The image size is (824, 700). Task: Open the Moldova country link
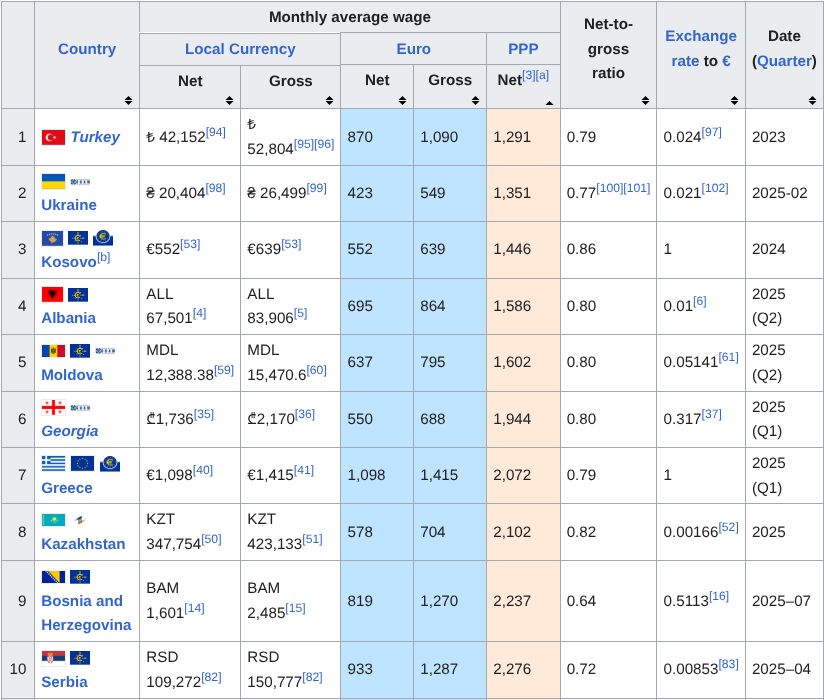tap(72, 375)
